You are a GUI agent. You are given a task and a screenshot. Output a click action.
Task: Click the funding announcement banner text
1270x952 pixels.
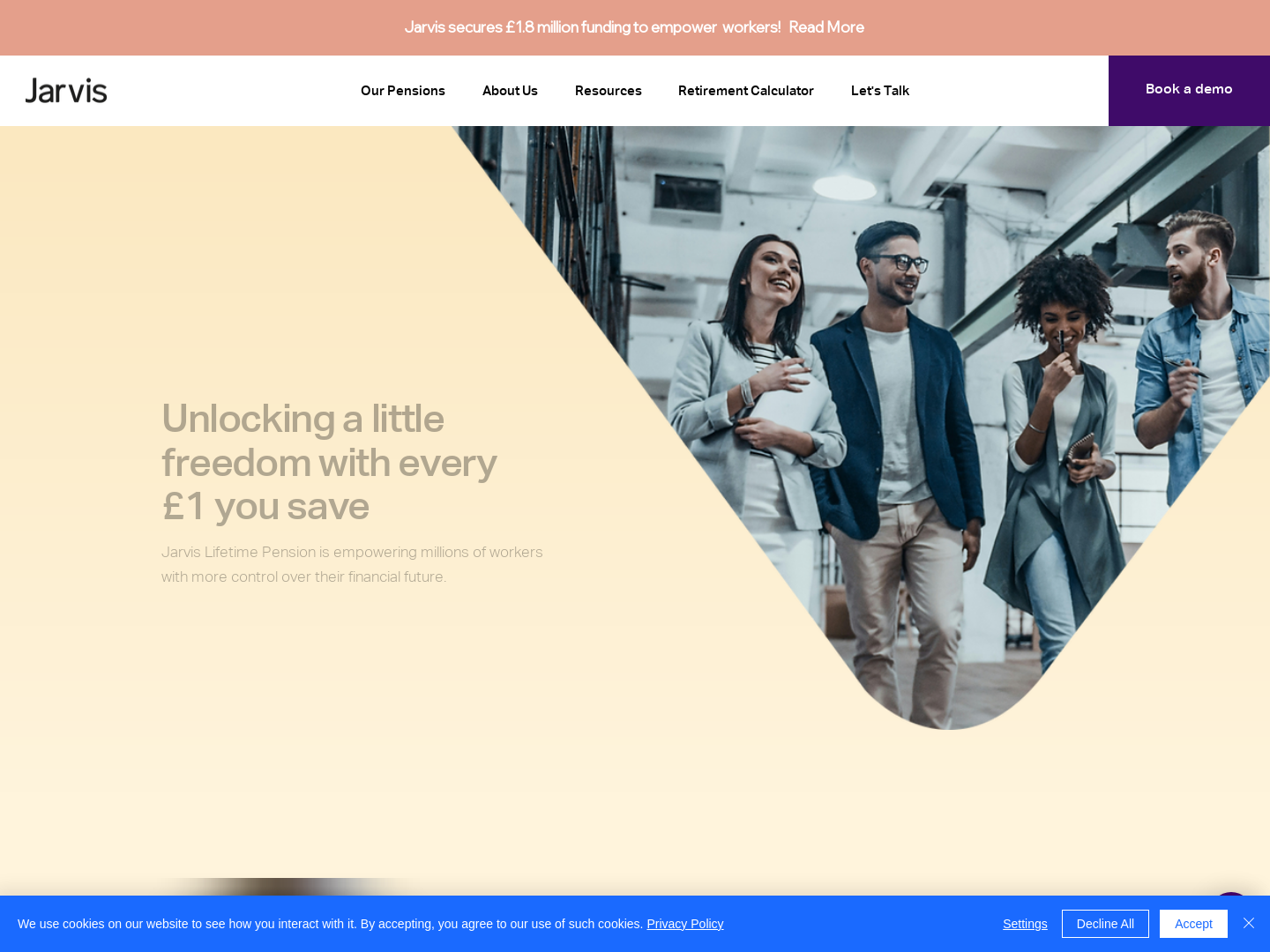[593, 27]
